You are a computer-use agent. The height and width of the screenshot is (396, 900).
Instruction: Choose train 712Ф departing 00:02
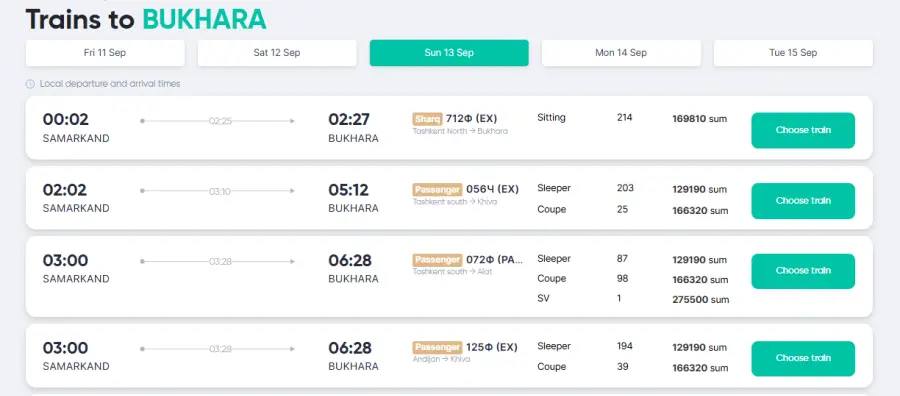click(803, 130)
